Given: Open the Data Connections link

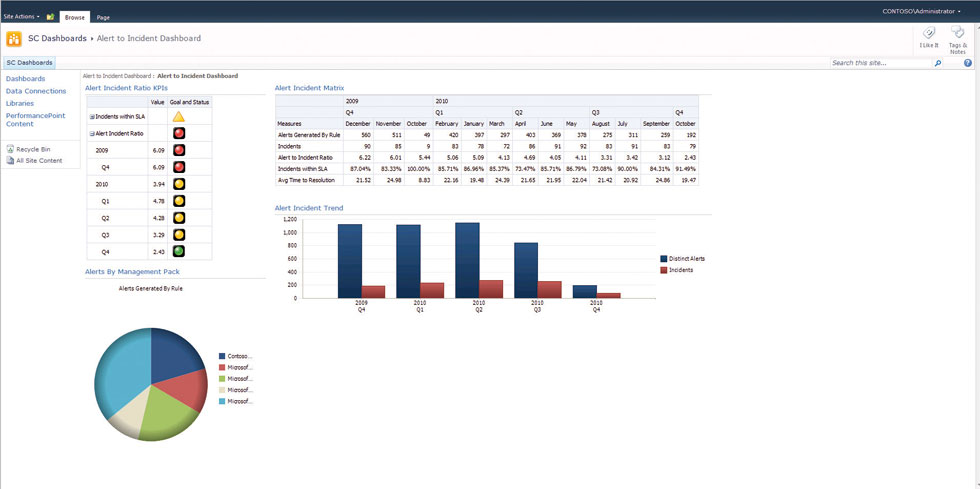Looking at the screenshot, I should point(36,91).
